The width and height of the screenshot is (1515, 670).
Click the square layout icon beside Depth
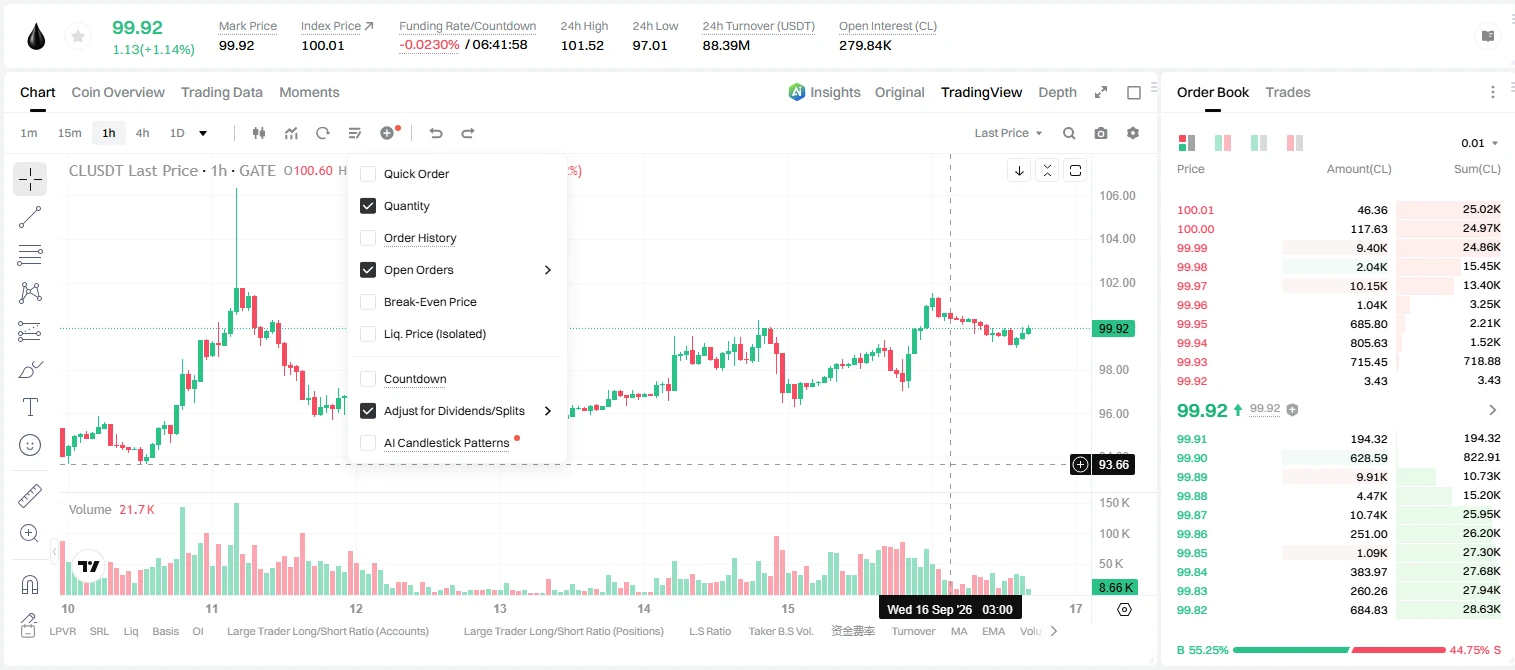[1134, 92]
